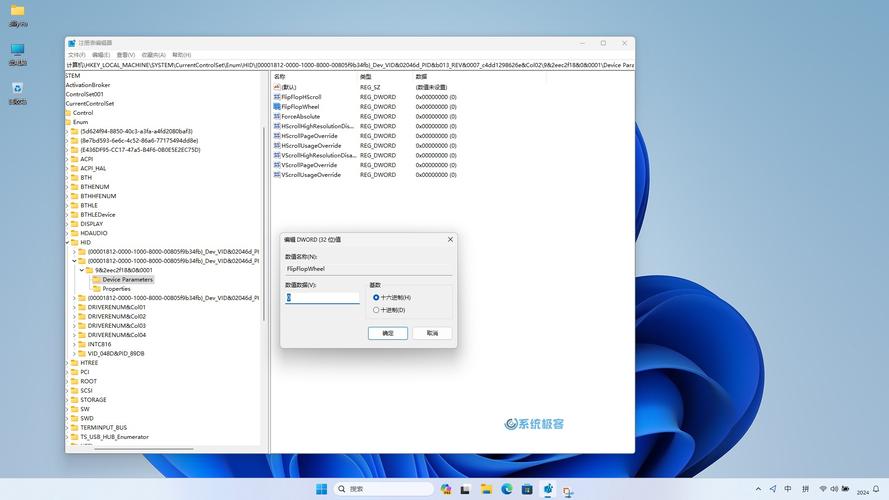Open Task View on the taskbar
Image resolution: width=889 pixels, height=500 pixels.
pos(465,489)
